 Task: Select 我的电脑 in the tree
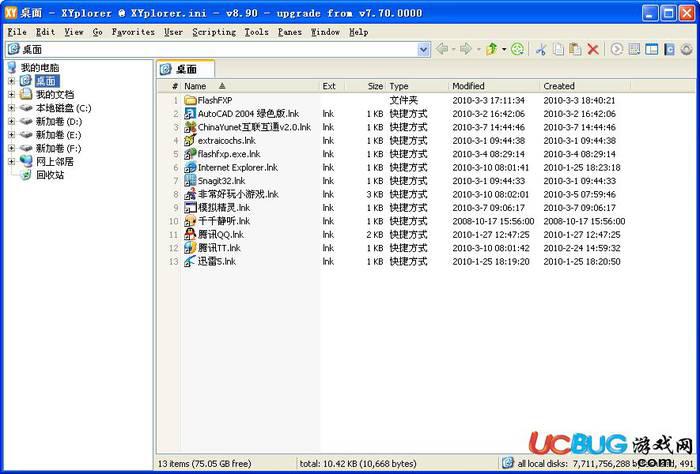[40, 67]
